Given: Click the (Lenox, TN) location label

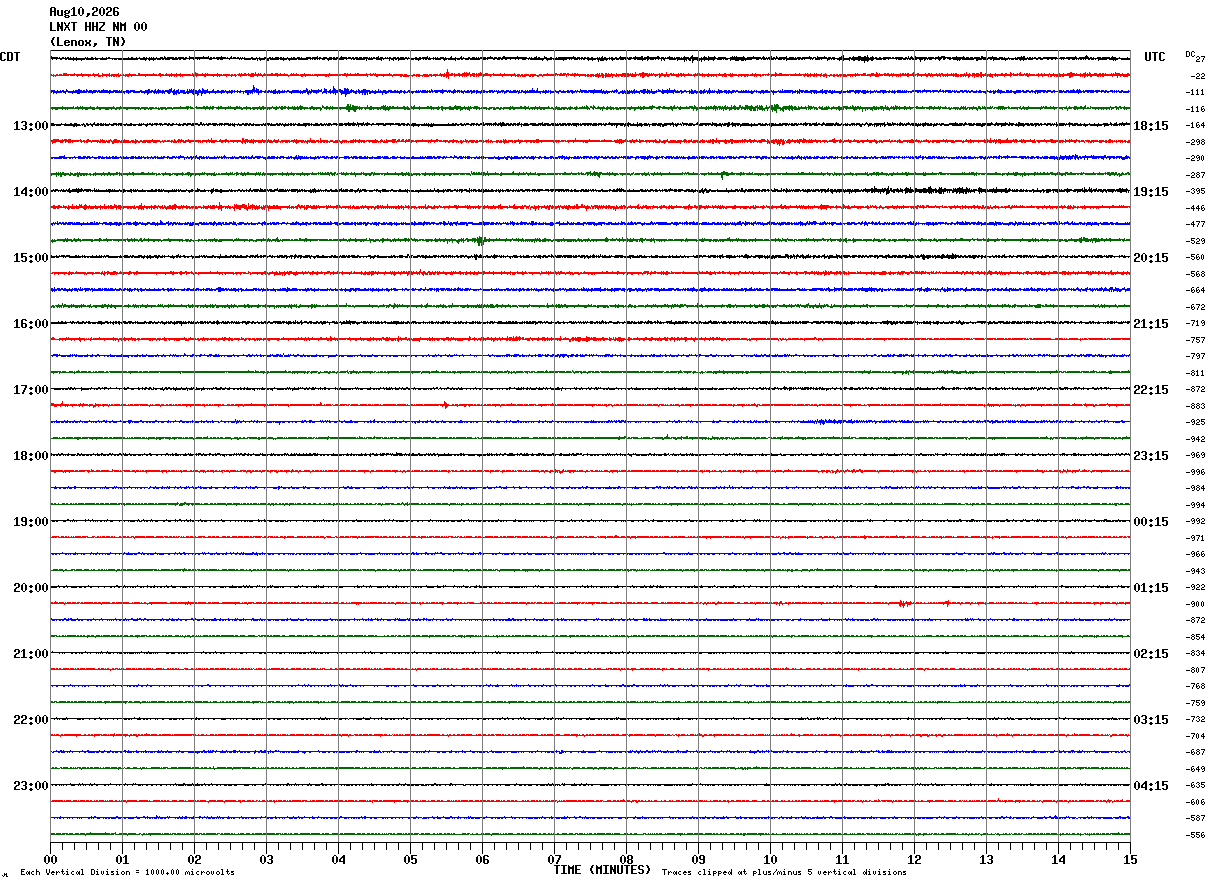Looking at the screenshot, I should tap(88, 42).
